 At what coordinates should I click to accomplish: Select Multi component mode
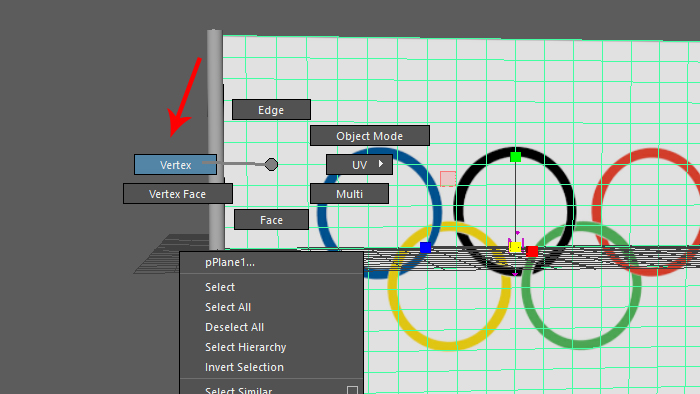349,194
